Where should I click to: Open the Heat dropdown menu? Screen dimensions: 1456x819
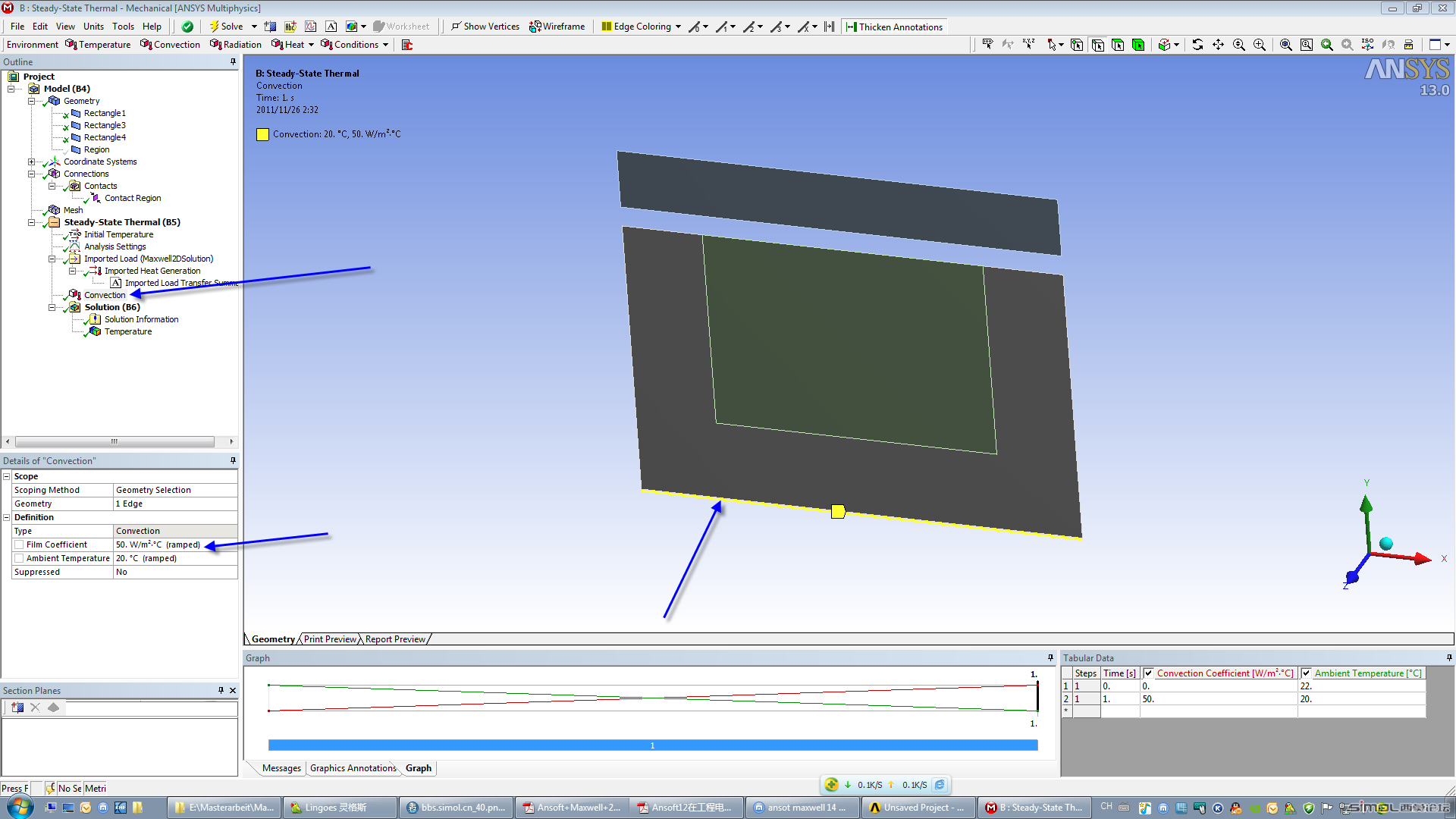pos(293,45)
